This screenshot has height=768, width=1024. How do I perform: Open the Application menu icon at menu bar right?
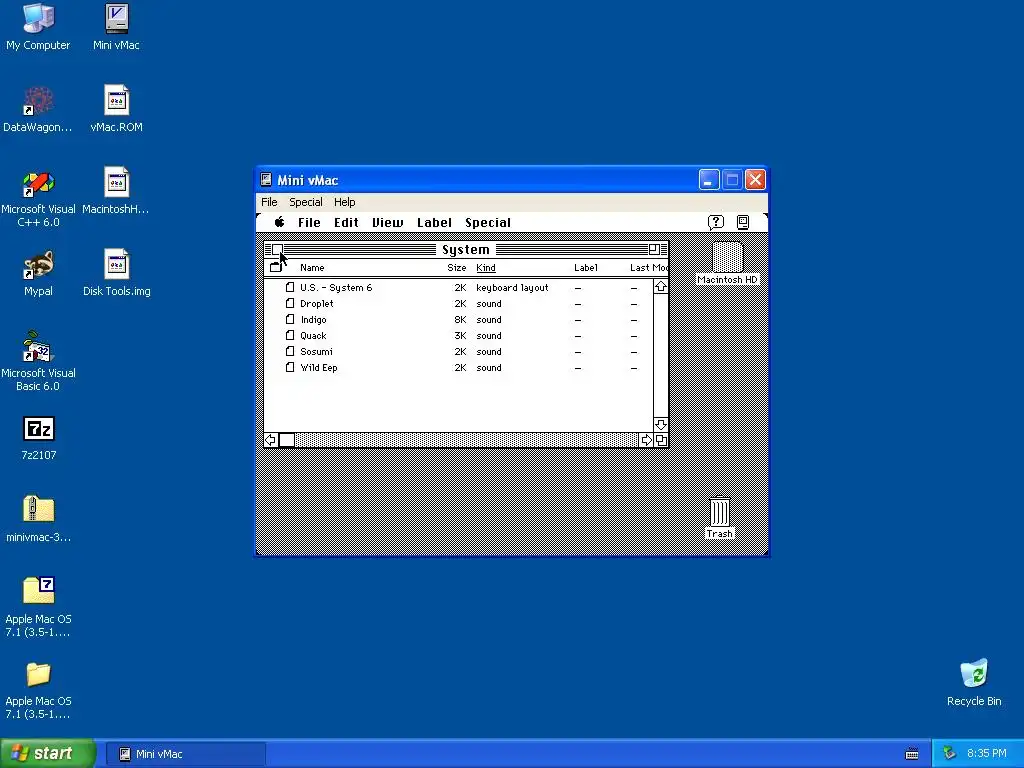click(743, 223)
